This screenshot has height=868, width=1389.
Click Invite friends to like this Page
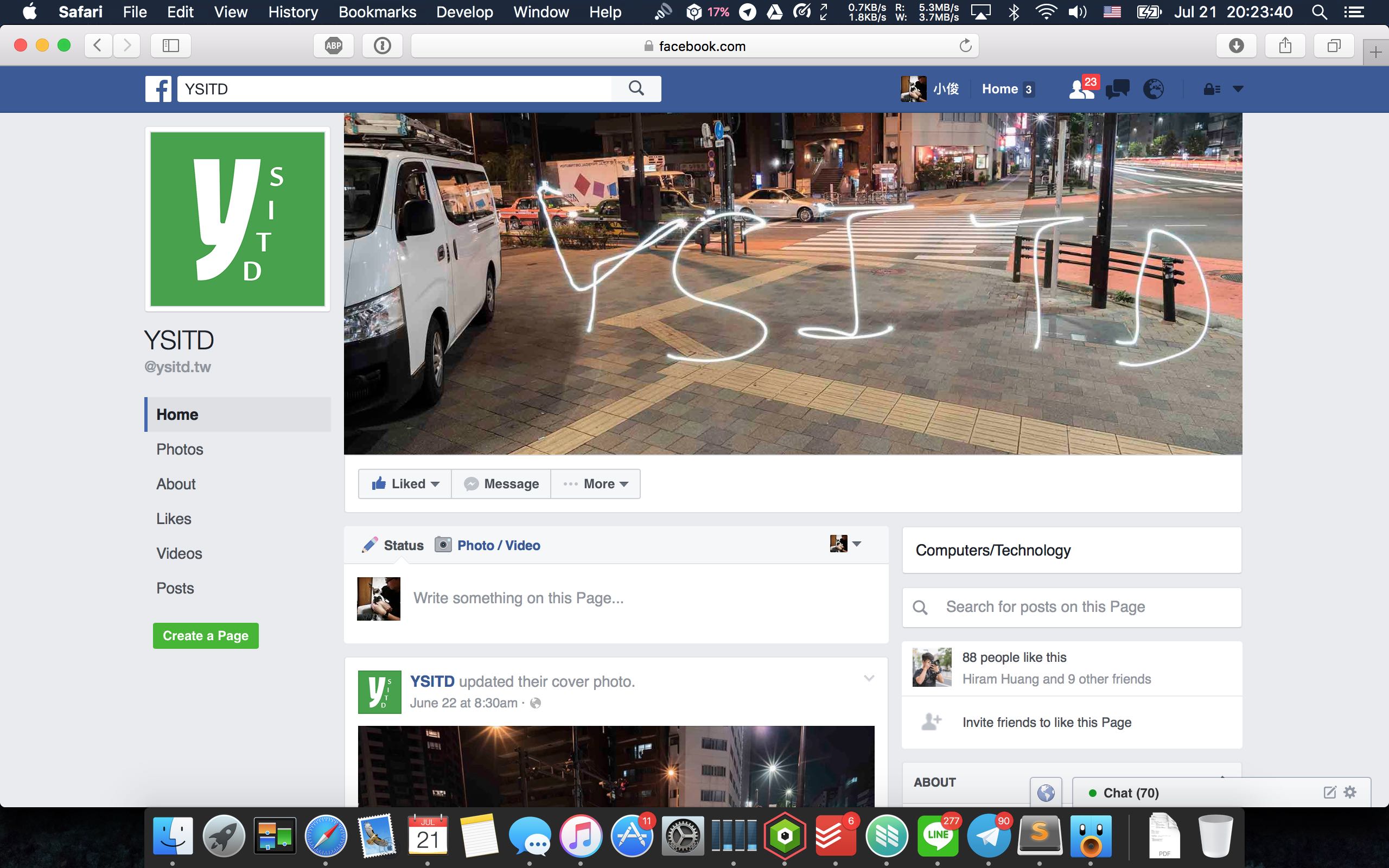[1046, 722]
